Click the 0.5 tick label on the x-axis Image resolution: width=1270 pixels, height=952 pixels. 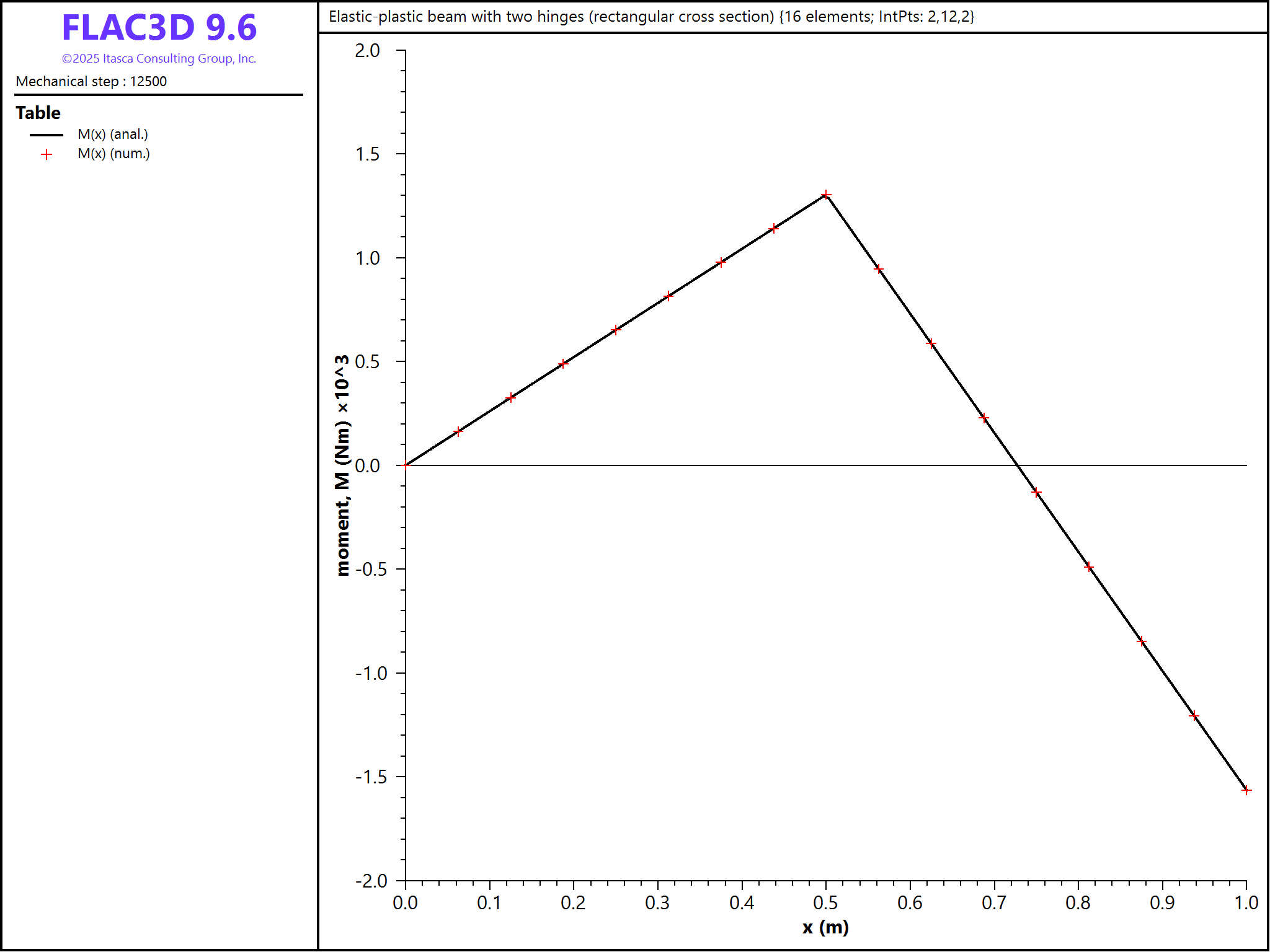coord(825,903)
